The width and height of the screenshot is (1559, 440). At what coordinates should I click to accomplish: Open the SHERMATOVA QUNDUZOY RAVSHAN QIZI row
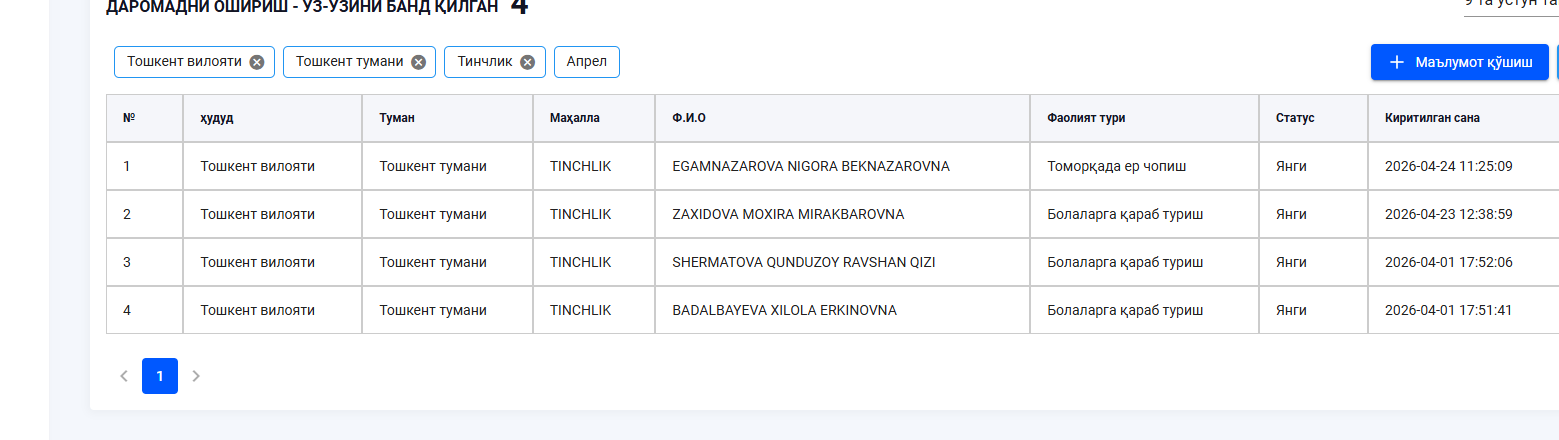pyautogui.click(x=803, y=262)
